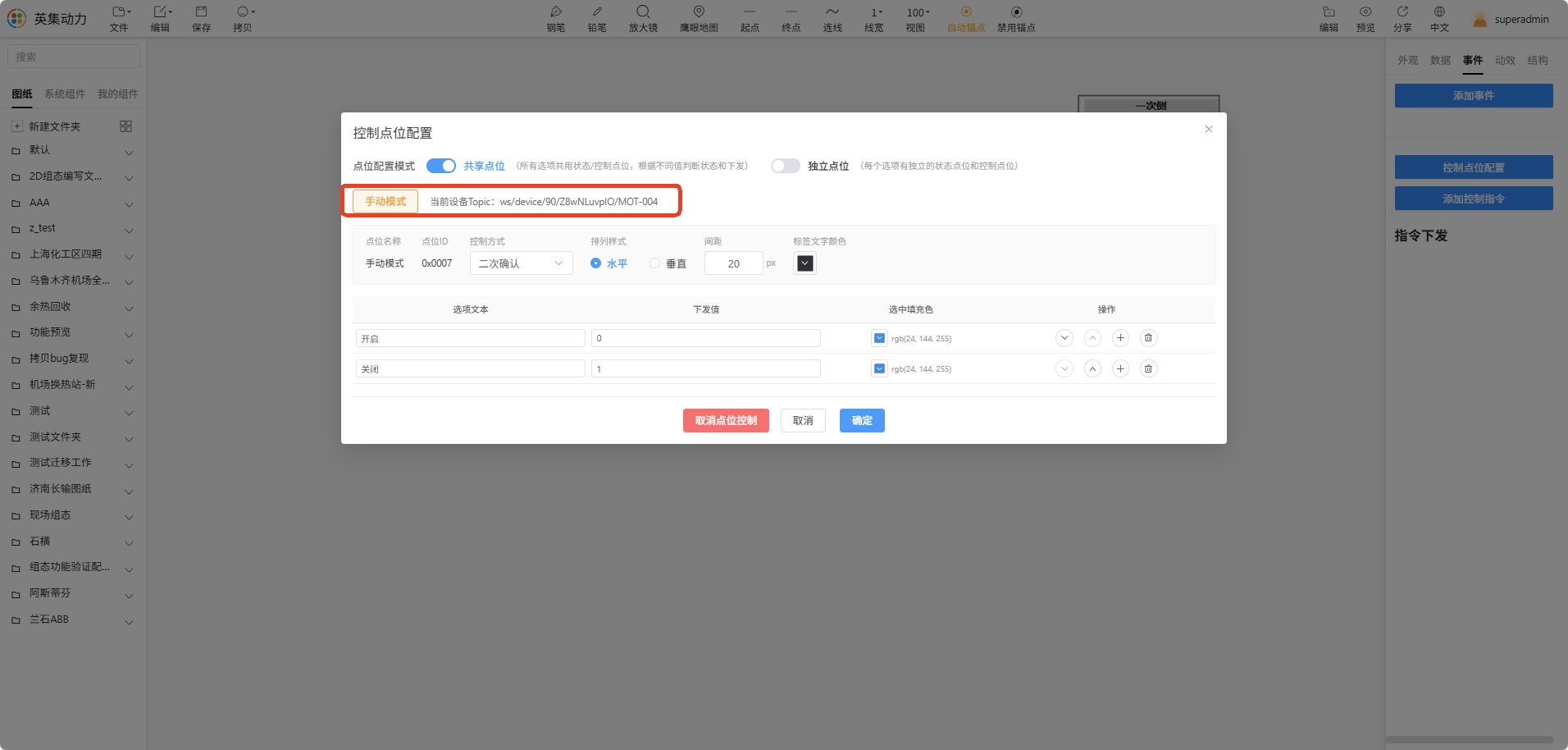
Task: Open the 终点 line end option
Action: pos(791,19)
